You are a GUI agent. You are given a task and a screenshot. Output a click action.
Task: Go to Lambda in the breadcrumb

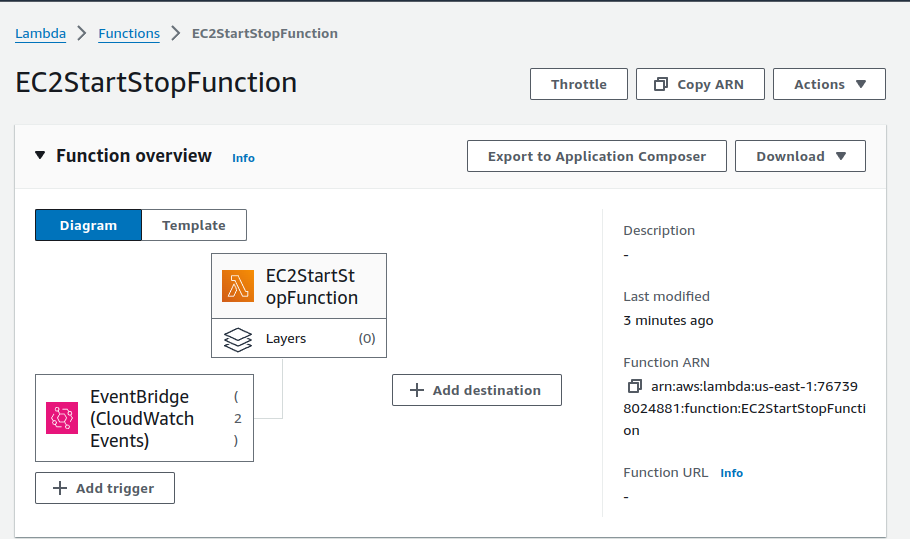(x=41, y=33)
